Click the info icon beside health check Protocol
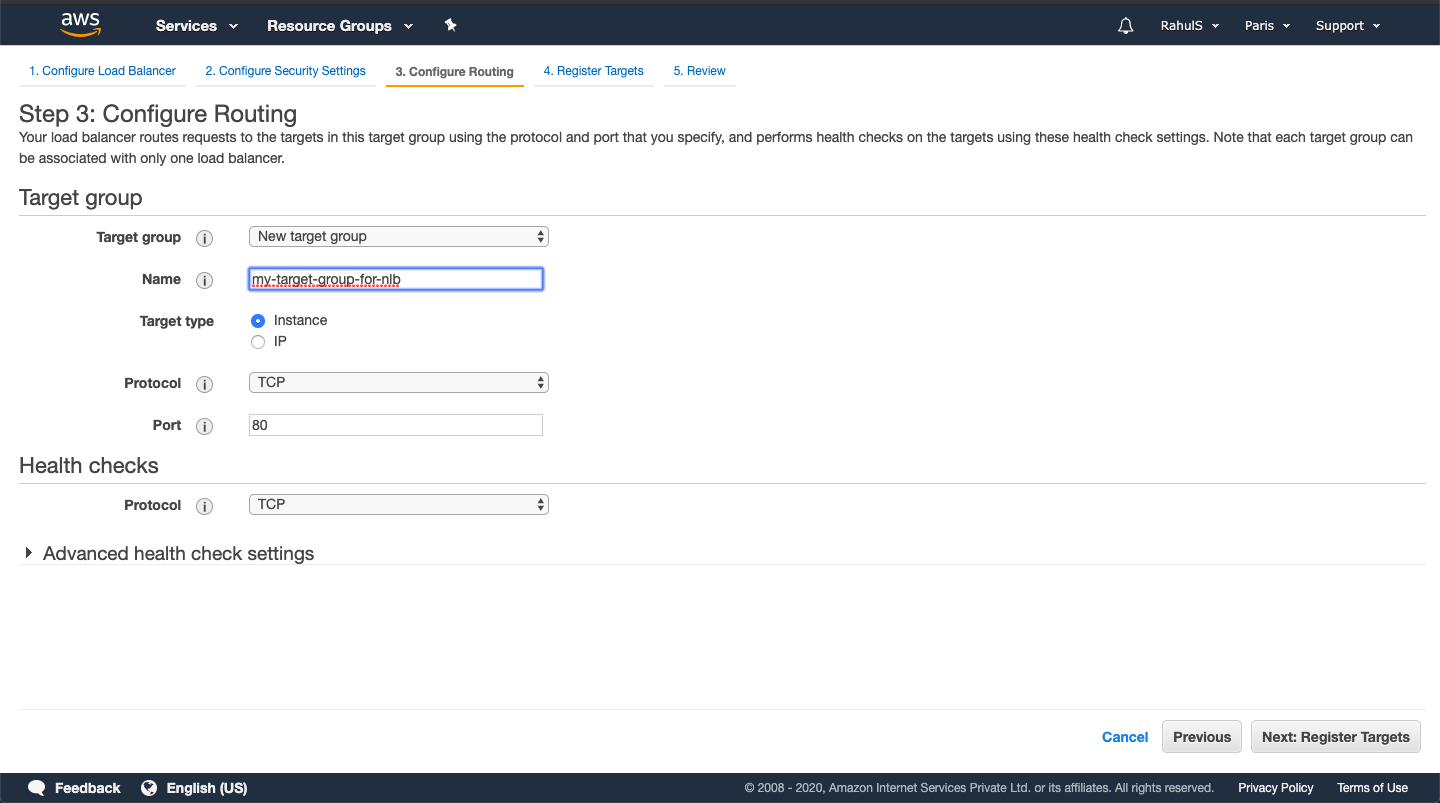The image size is (1440, 803). point(204,506)
